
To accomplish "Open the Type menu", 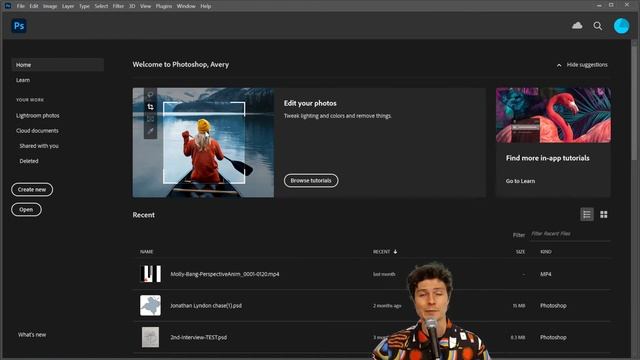I will click(84, 6).
